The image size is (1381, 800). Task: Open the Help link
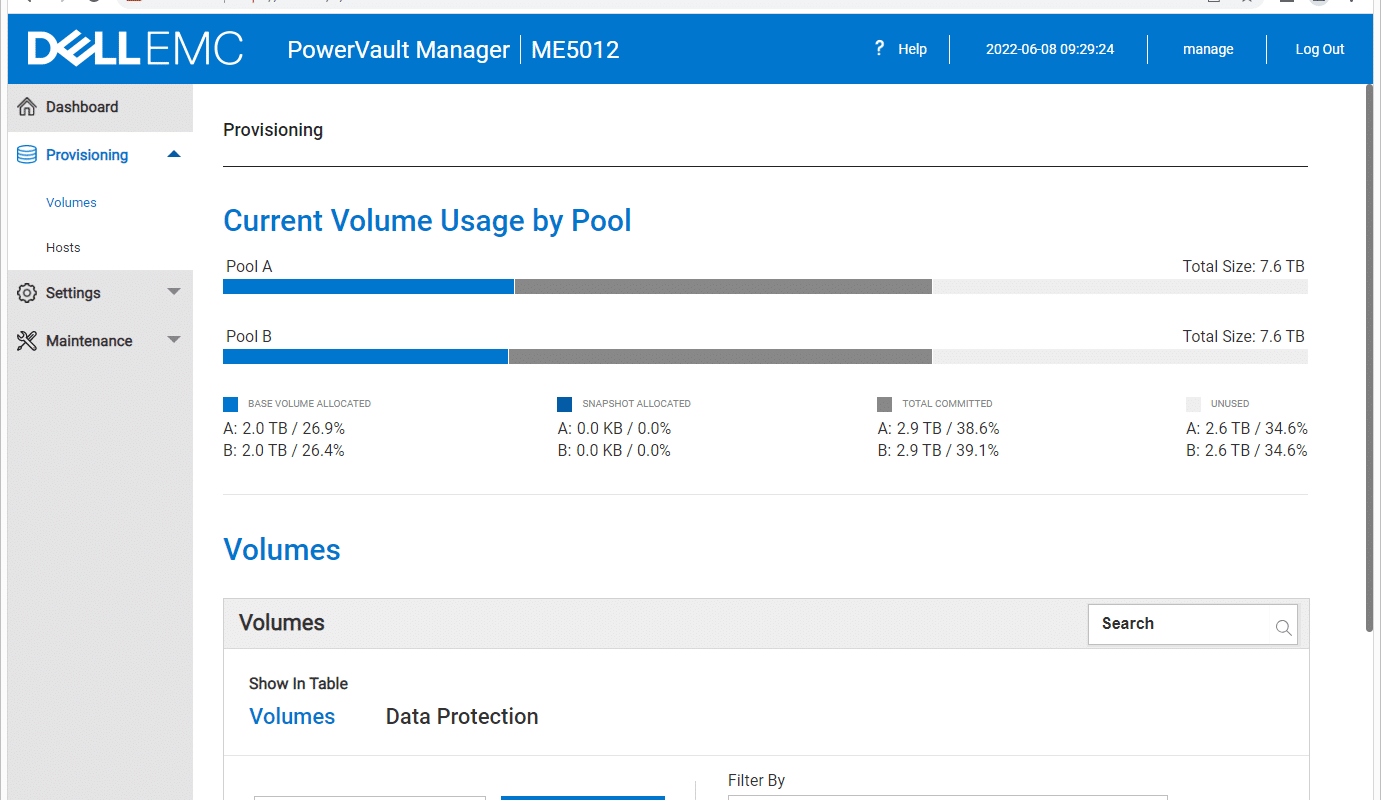click(x=912, y=49)
